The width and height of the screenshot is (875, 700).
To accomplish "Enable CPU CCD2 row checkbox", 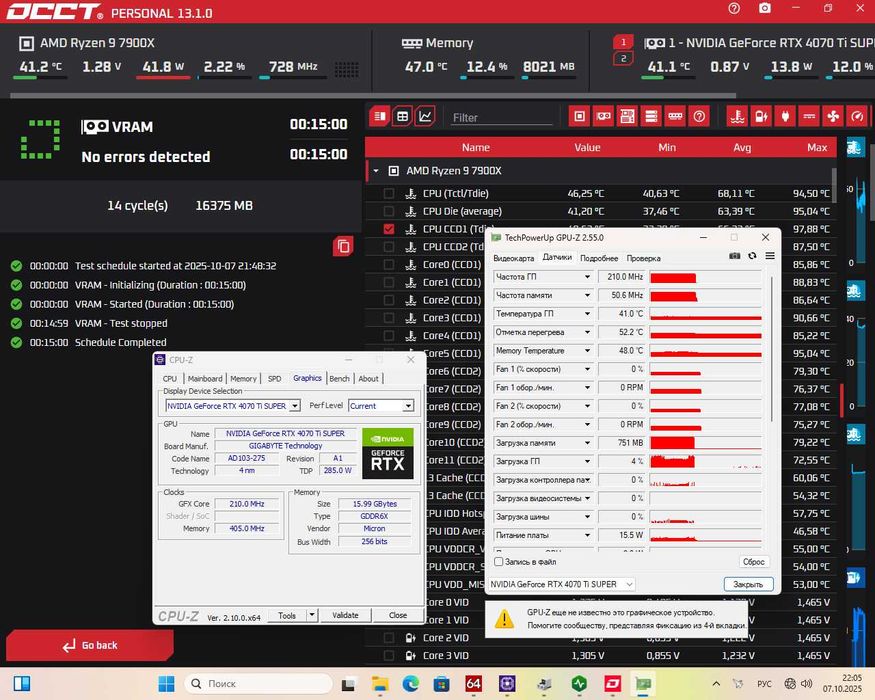I will point(388,247).
